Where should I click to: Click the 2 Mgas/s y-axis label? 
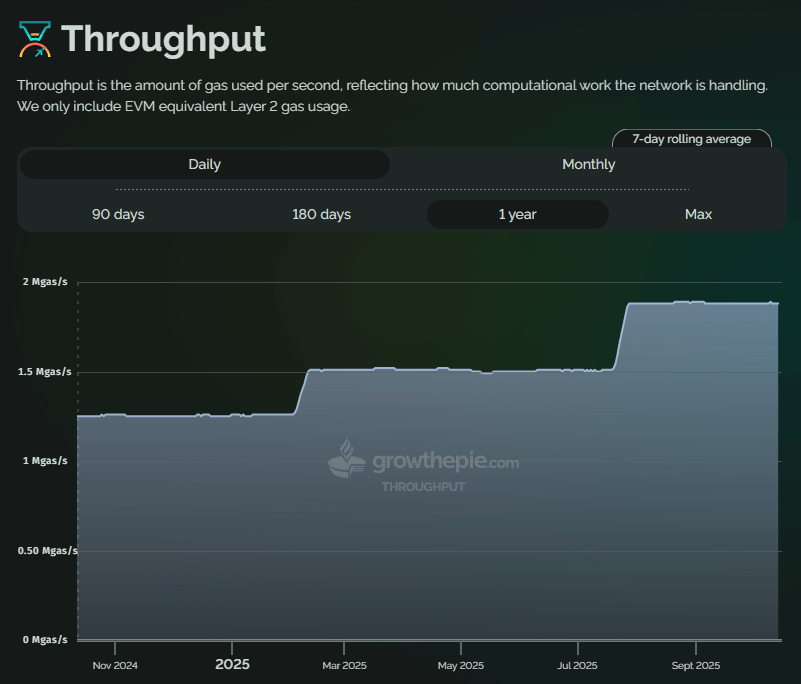pyautogui.click(x=44, y=281)
